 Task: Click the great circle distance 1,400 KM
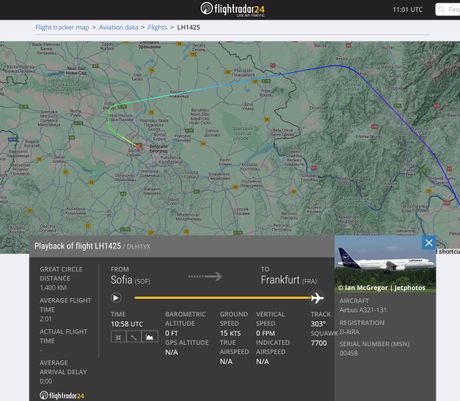[53, 288]
